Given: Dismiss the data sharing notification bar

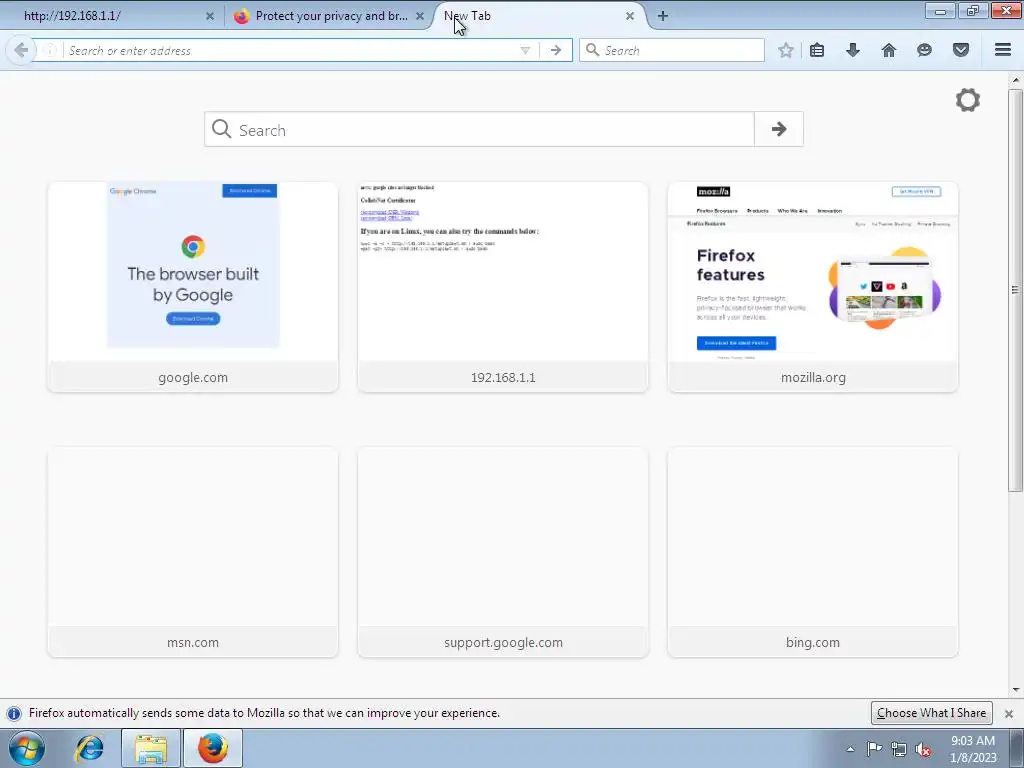Looking at the screenshot, I should click(x=1009, y=713).
